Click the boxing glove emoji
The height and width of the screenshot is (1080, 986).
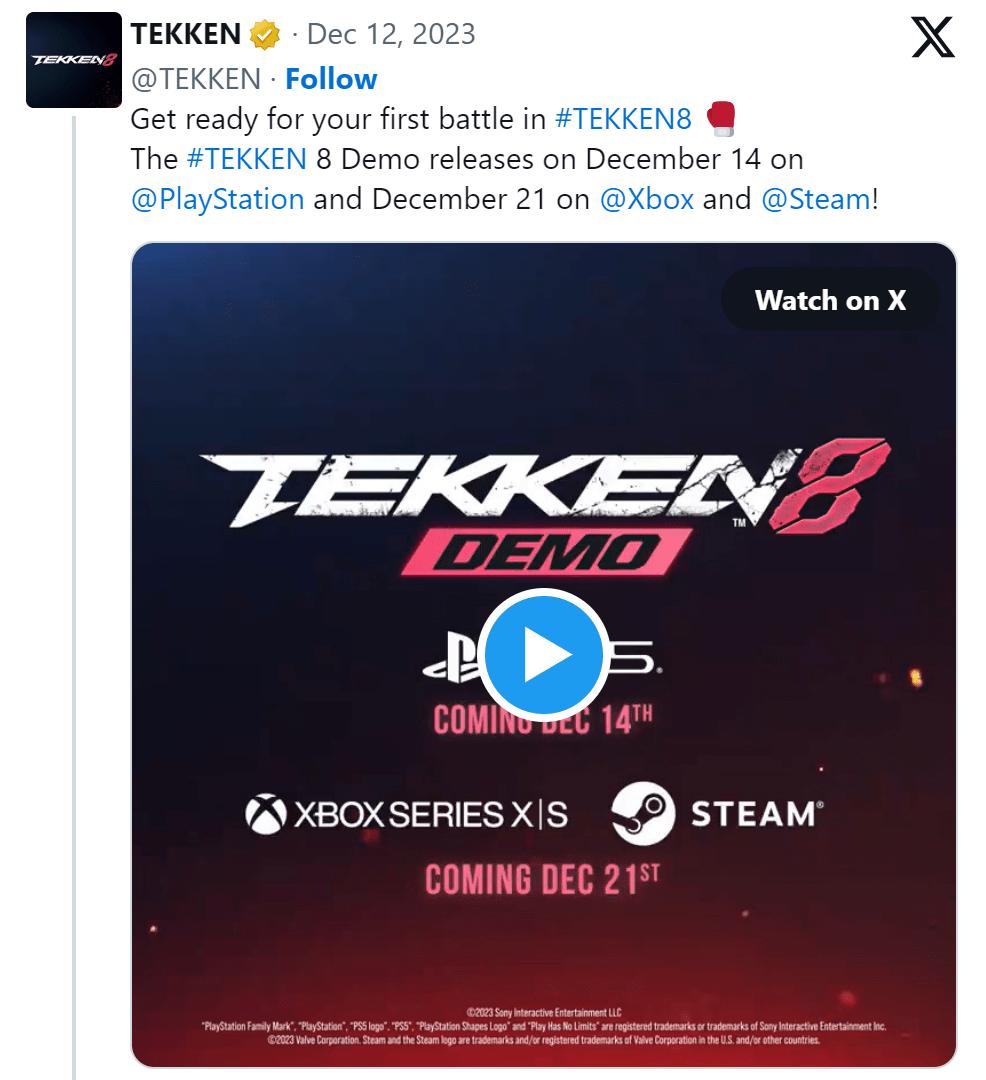721,119
